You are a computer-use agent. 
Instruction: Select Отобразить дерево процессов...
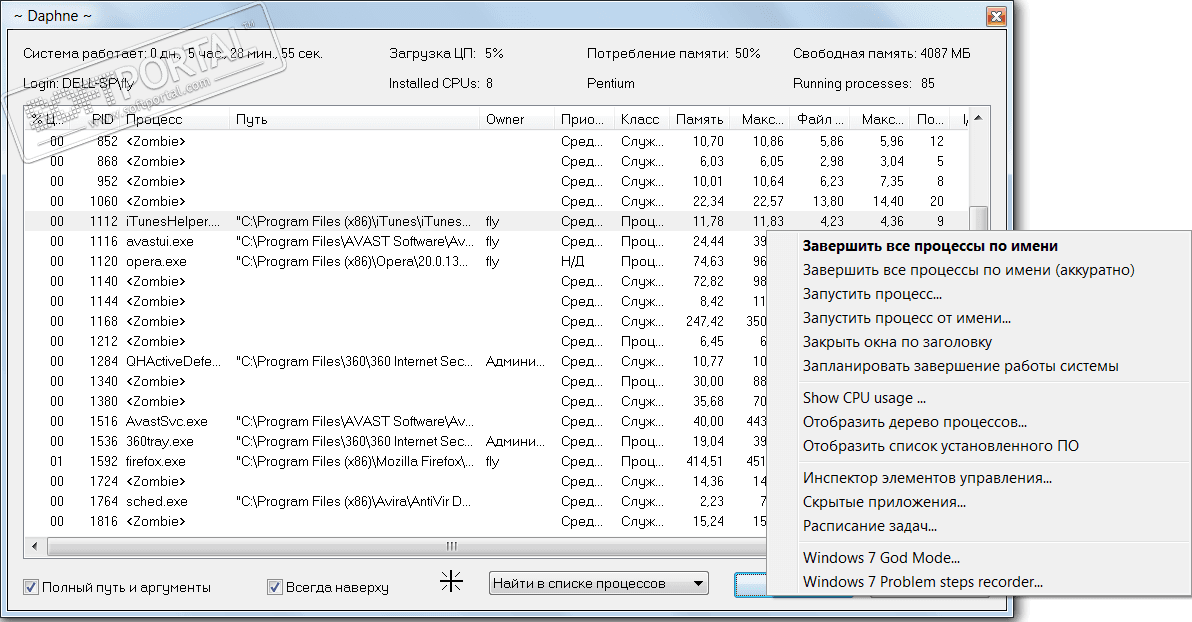point(915,422)
